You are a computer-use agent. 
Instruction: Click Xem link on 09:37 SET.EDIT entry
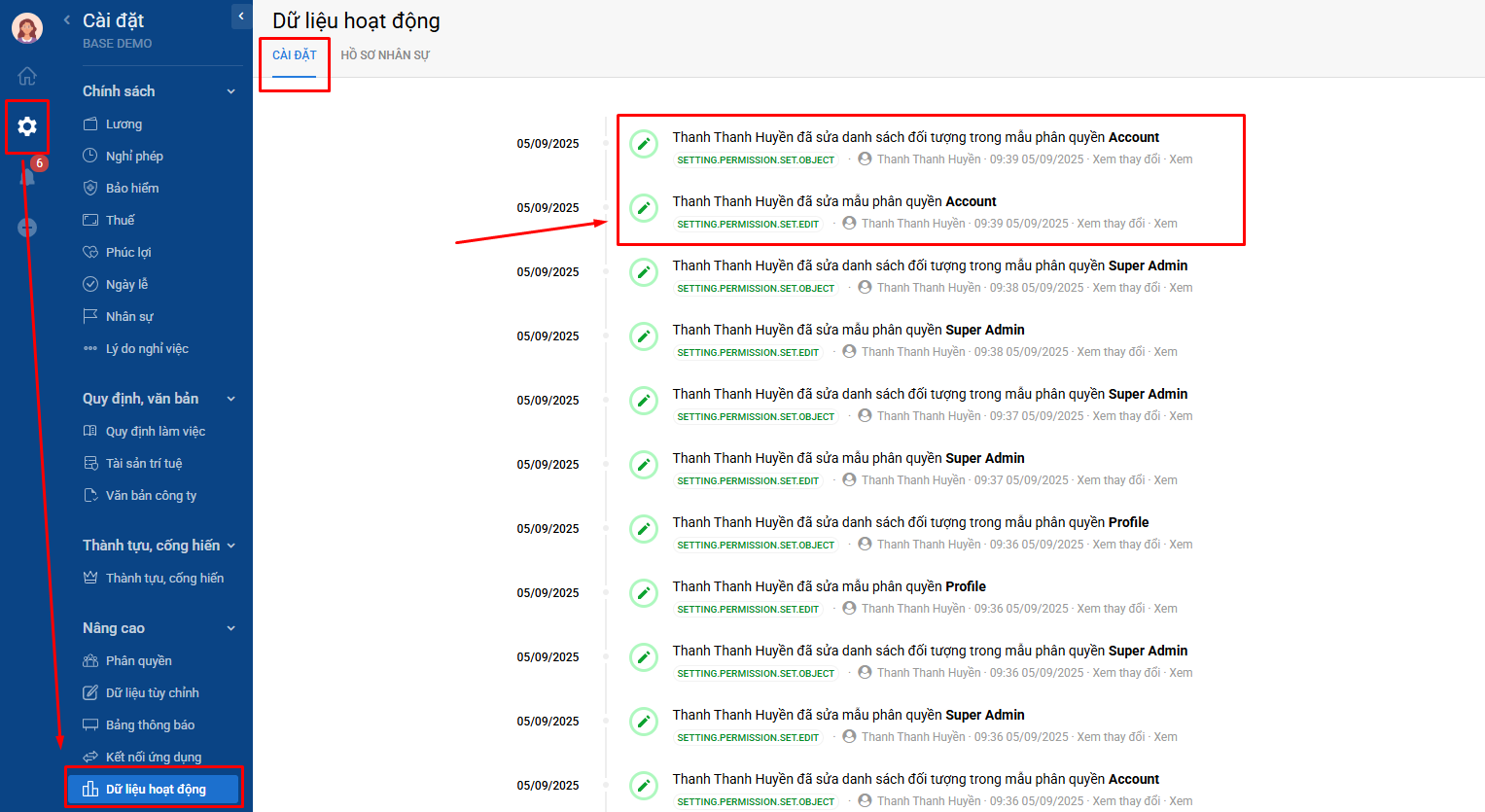click(x=1165, y=480)
